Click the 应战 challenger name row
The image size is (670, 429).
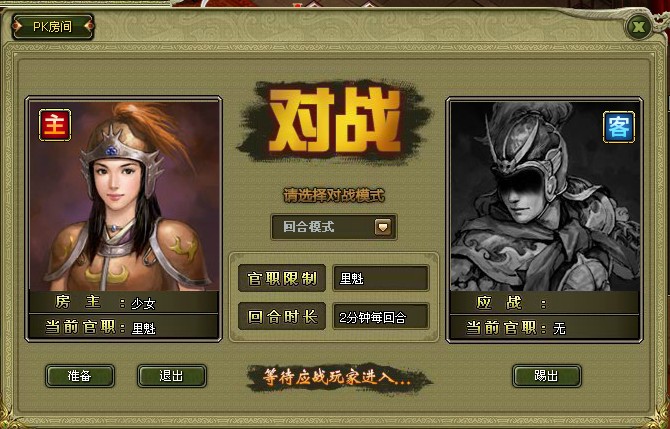pos(545,303)
